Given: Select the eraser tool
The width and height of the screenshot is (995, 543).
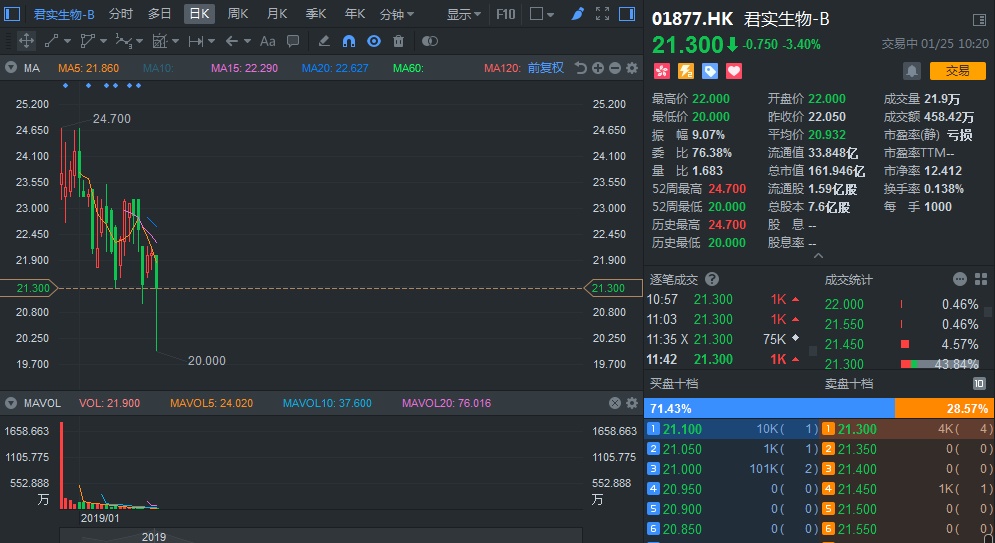Looking at the screenshot, I should pos(324,41).
